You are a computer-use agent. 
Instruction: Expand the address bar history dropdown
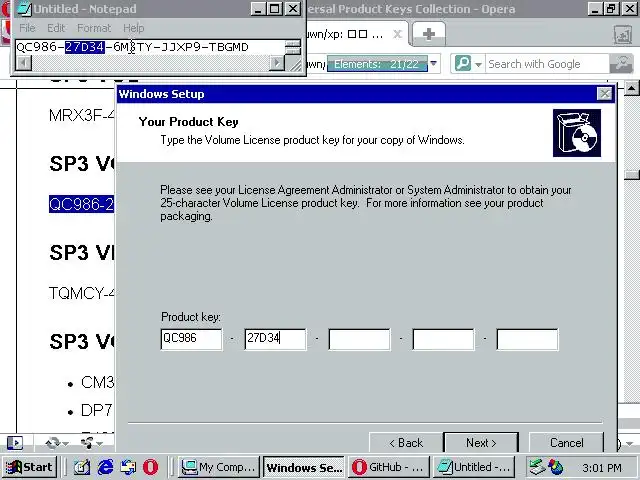(433, 64)
